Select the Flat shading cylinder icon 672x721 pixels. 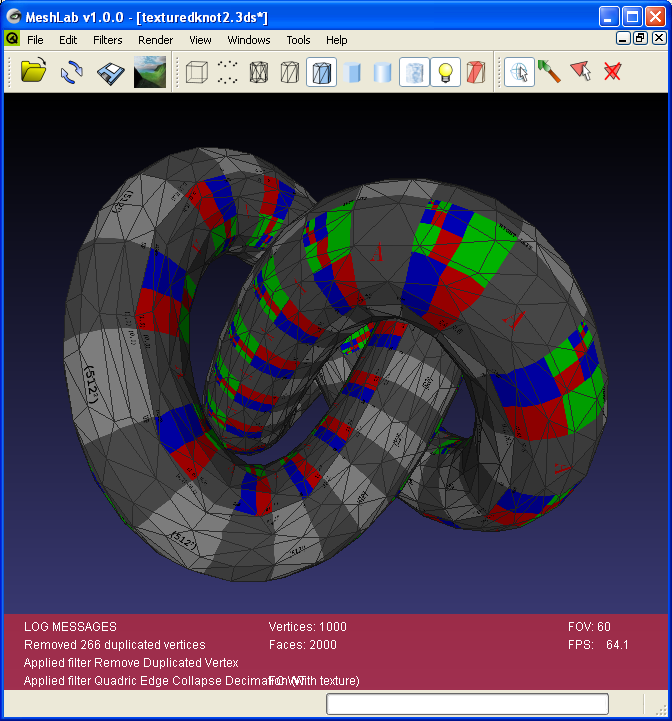(x=352, y=72)
